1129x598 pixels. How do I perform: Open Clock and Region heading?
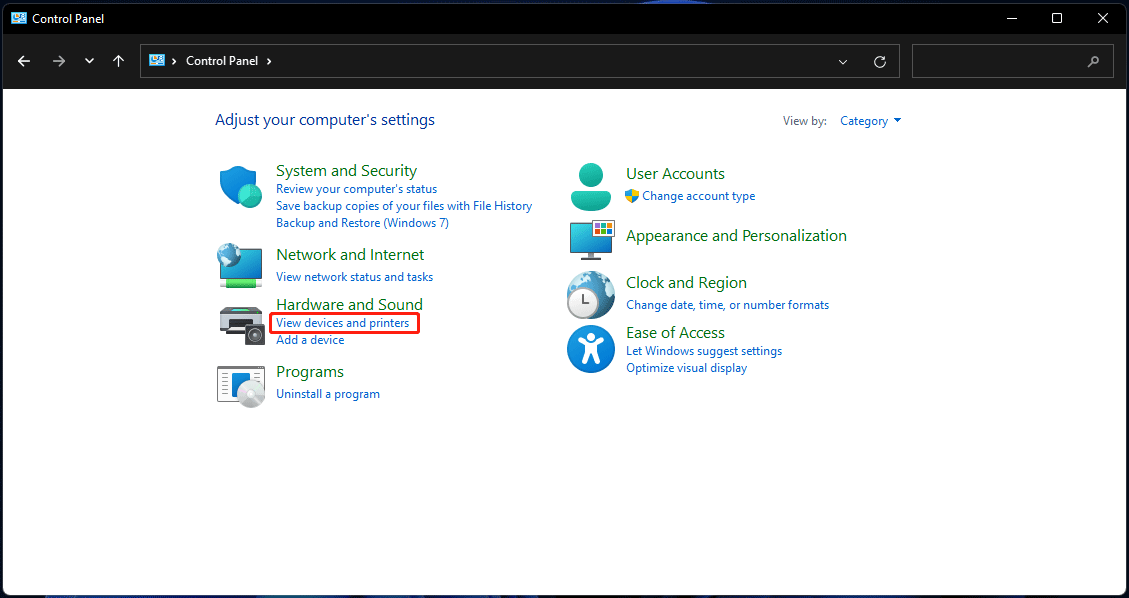tap(686, 283)
